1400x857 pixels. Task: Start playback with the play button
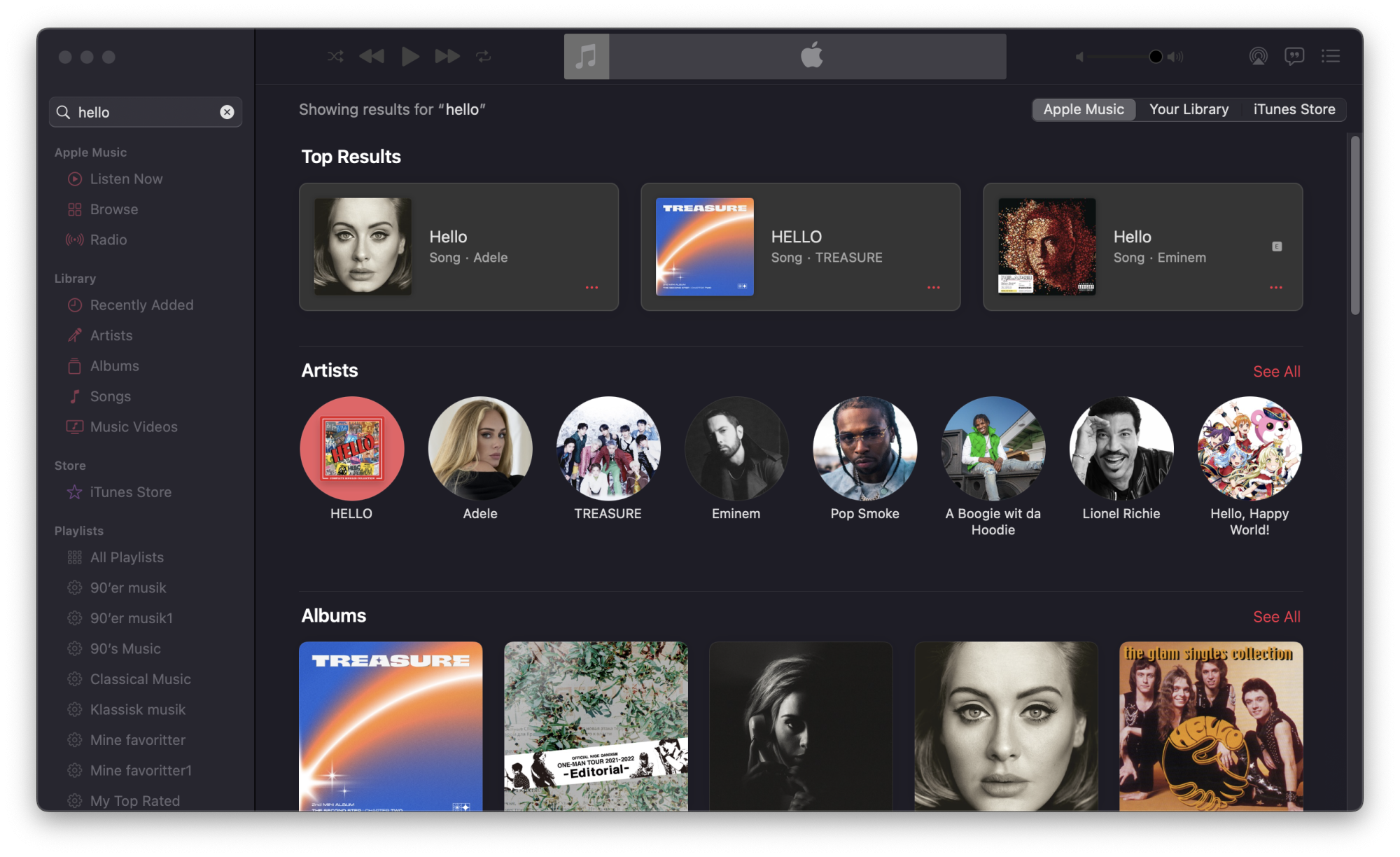click(x=410, y=56)
